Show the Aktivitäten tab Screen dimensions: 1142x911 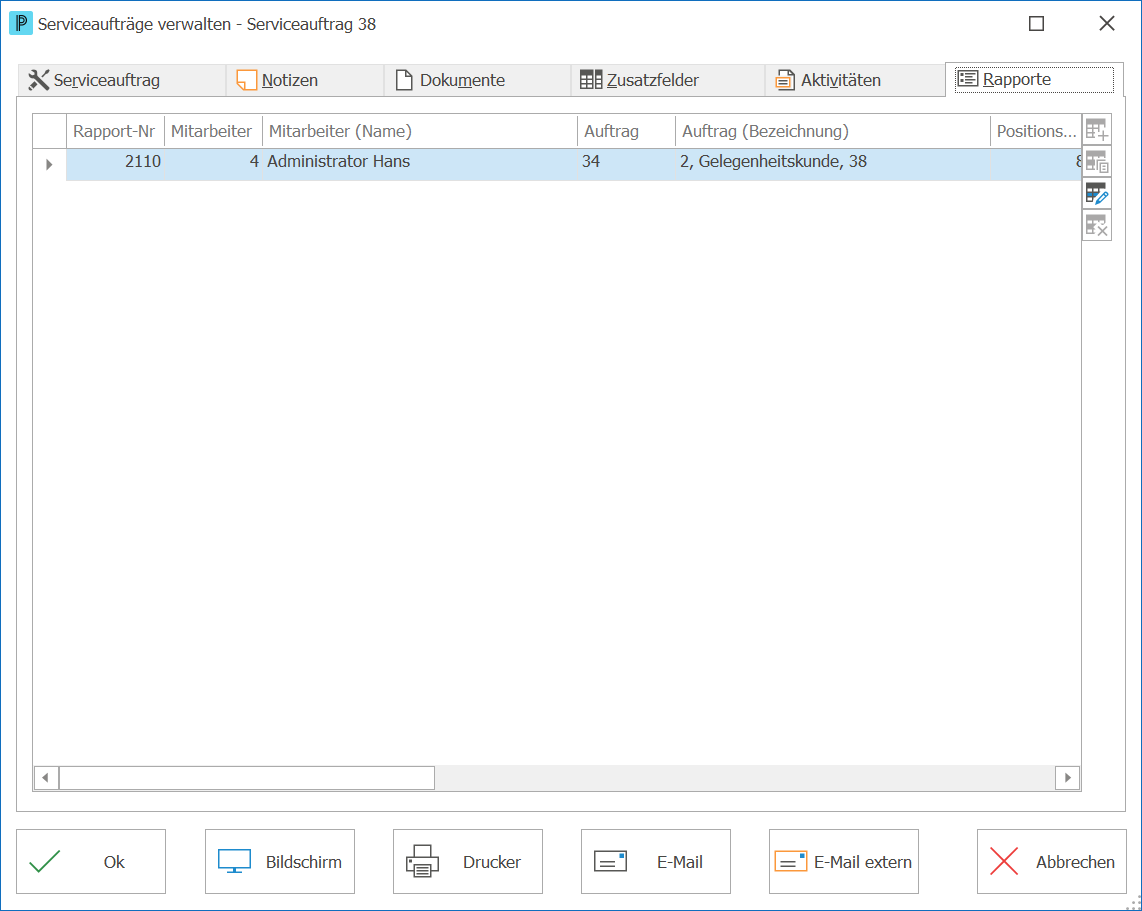pos(854,80)
